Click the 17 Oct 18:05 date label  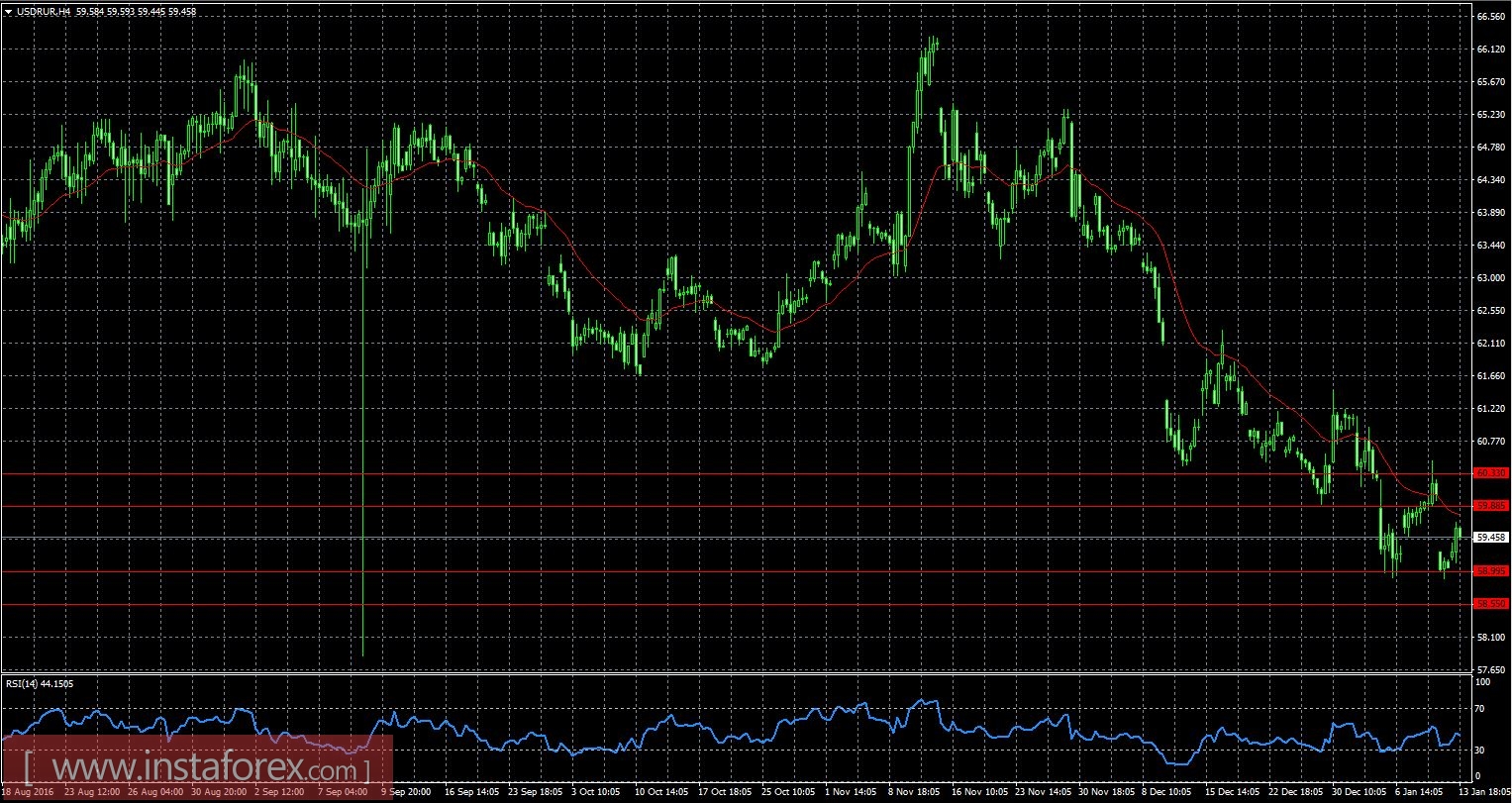click(725, 793)
